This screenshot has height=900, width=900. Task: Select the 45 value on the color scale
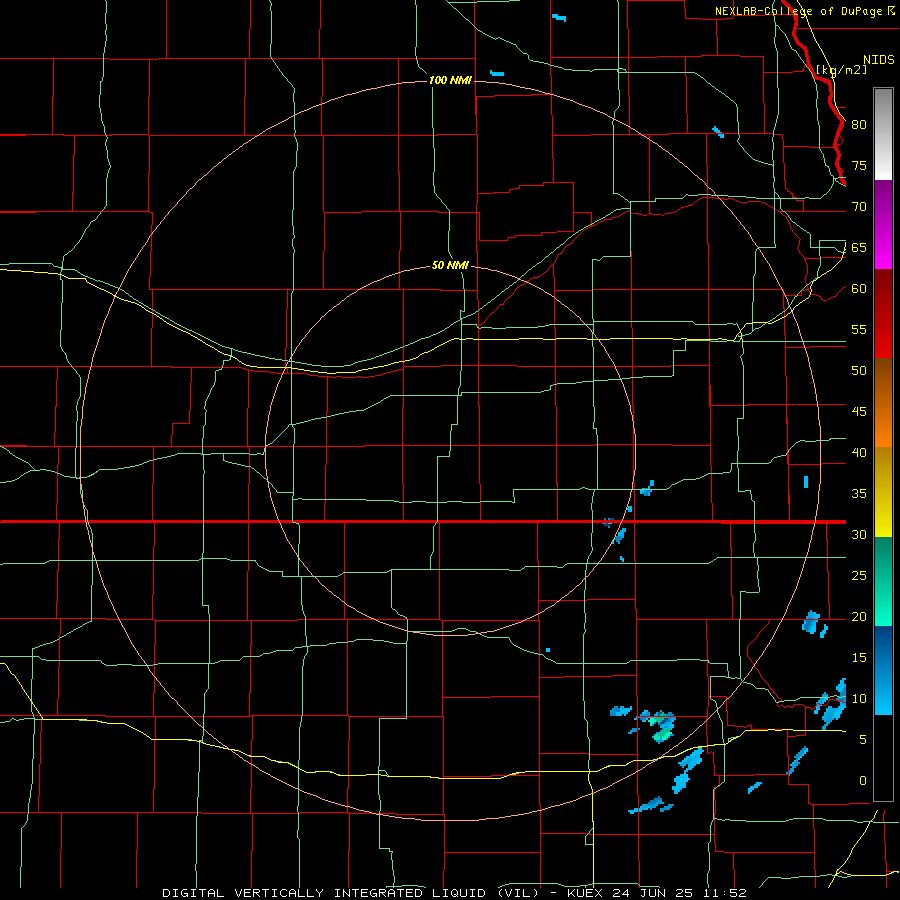859,412
